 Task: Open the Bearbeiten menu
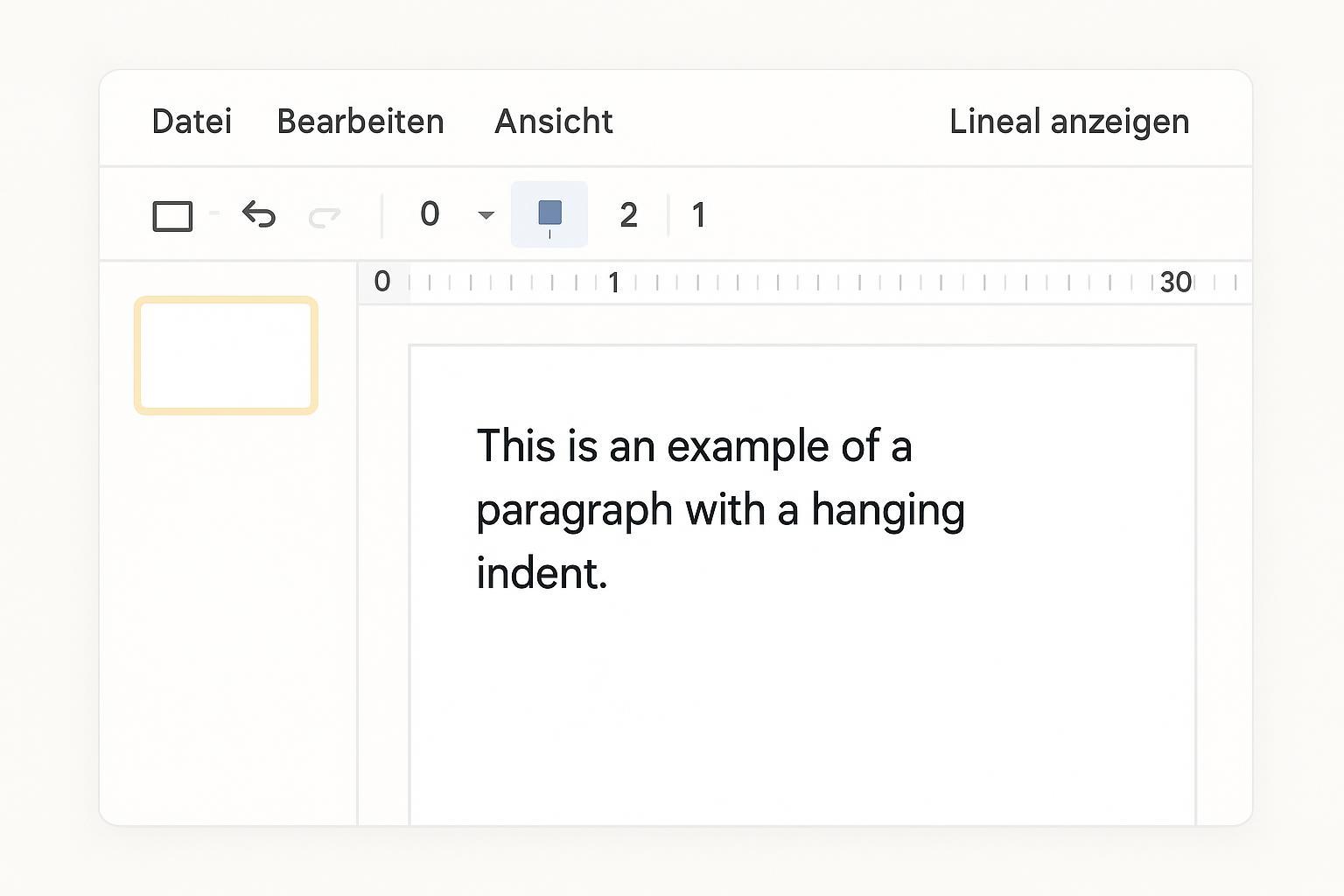[360, 122]
